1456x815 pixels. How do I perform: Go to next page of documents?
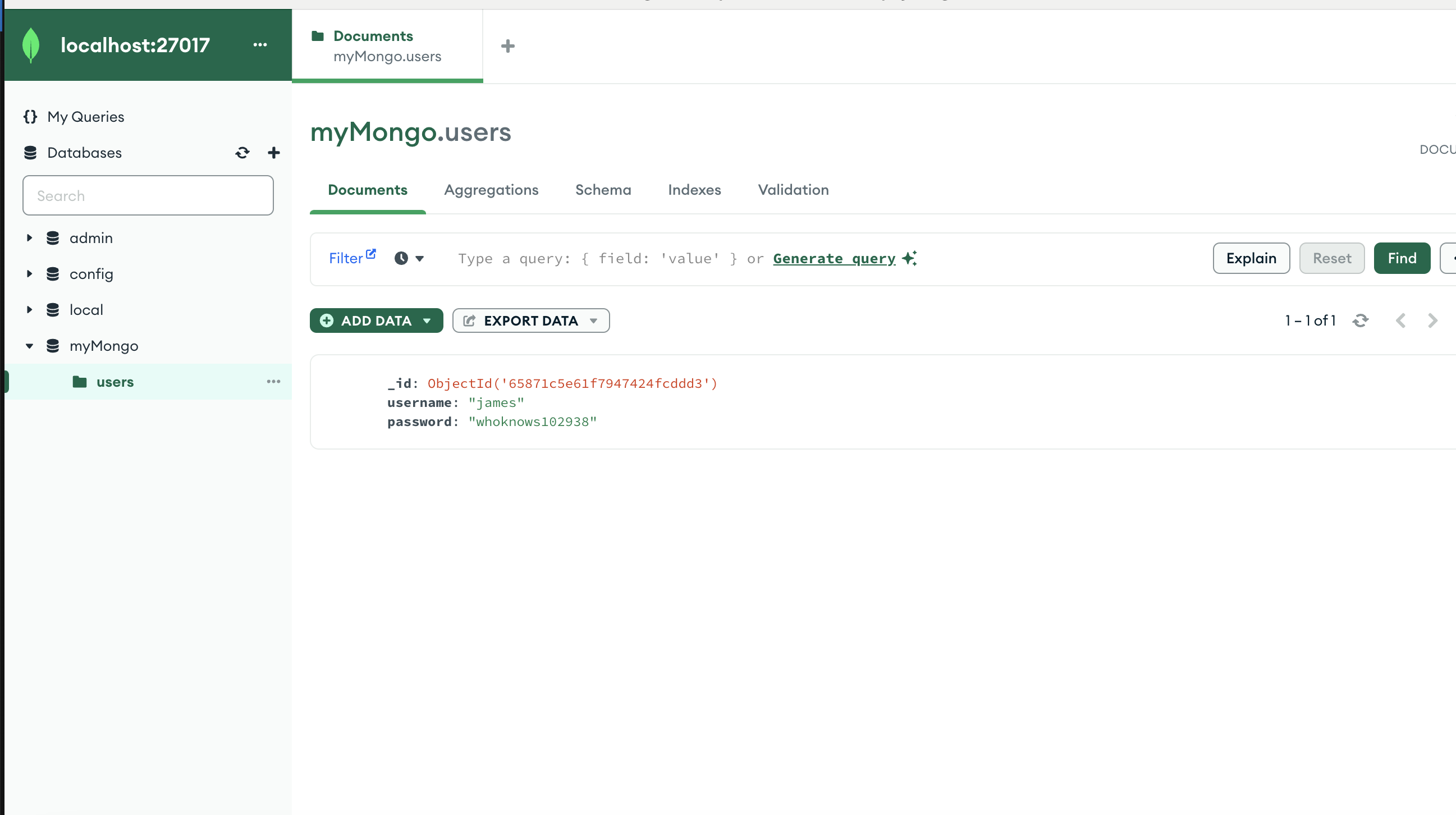(1432, 321)
